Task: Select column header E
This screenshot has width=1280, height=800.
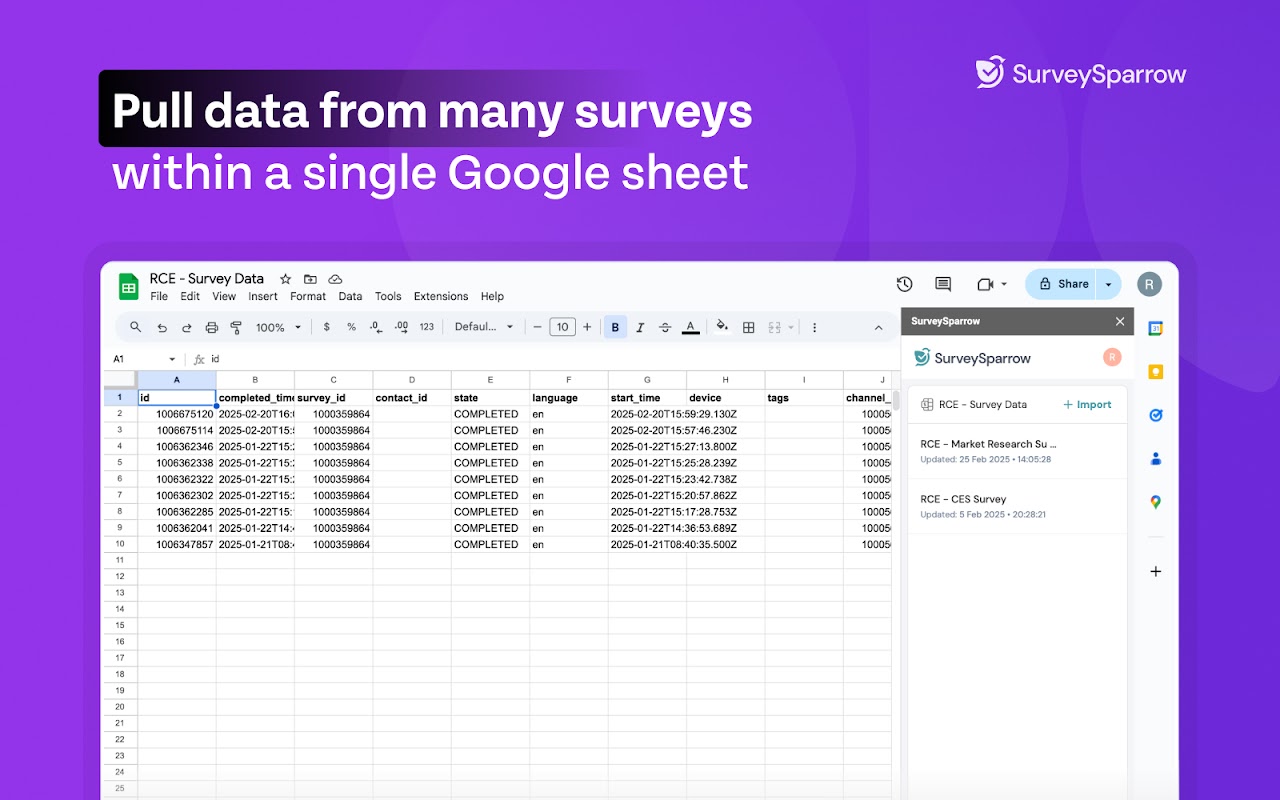Action: [490, 380]
